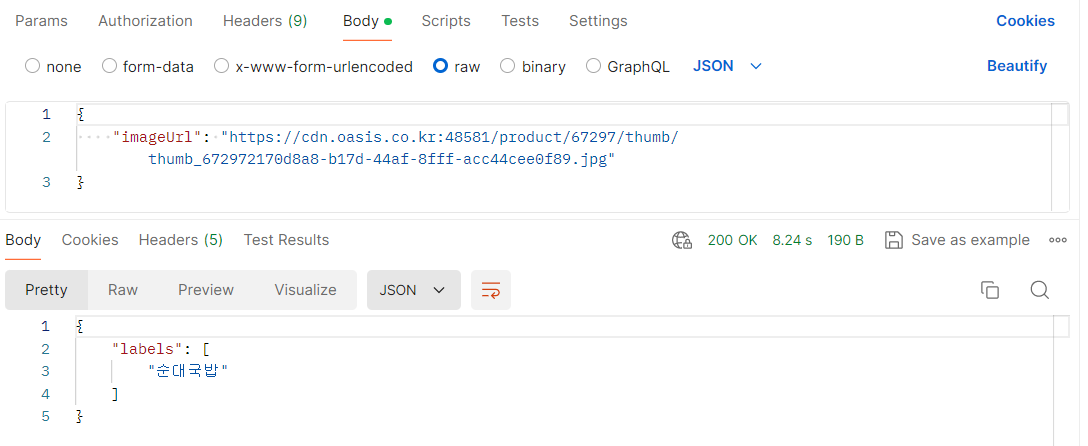
Task: Open the three-dot more options menu
Action: click(1057, 240)
